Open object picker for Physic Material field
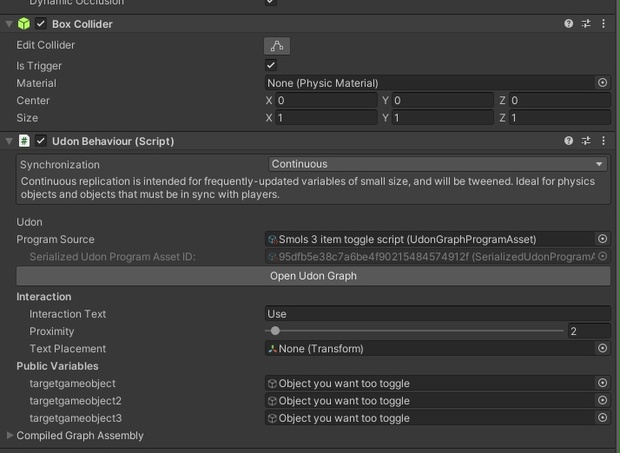The width and height of the screenshot is (620, 453). coord(602,83)
